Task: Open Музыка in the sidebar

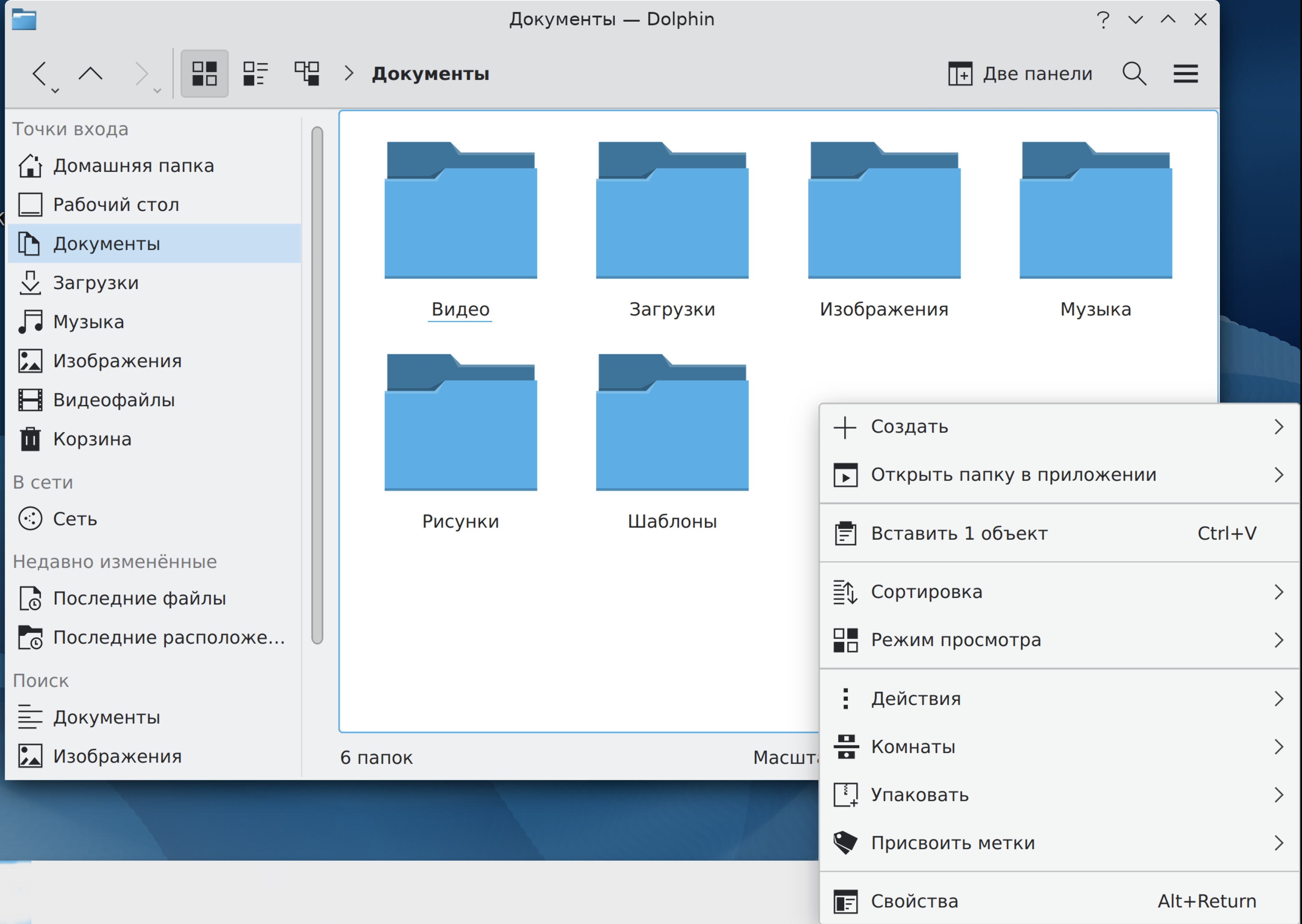Action: [155, 322]
